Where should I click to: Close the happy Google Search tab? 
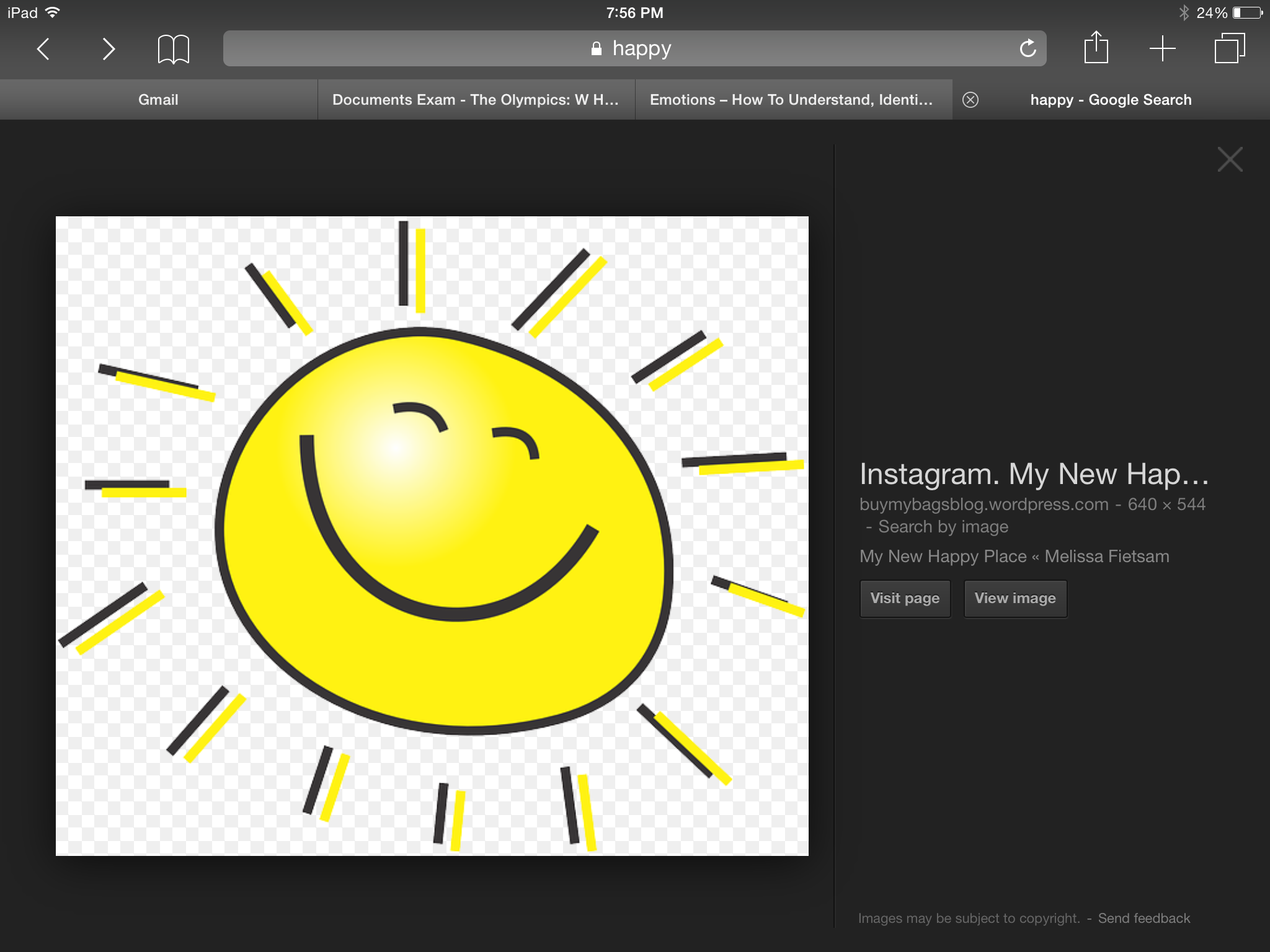(970, 100)
